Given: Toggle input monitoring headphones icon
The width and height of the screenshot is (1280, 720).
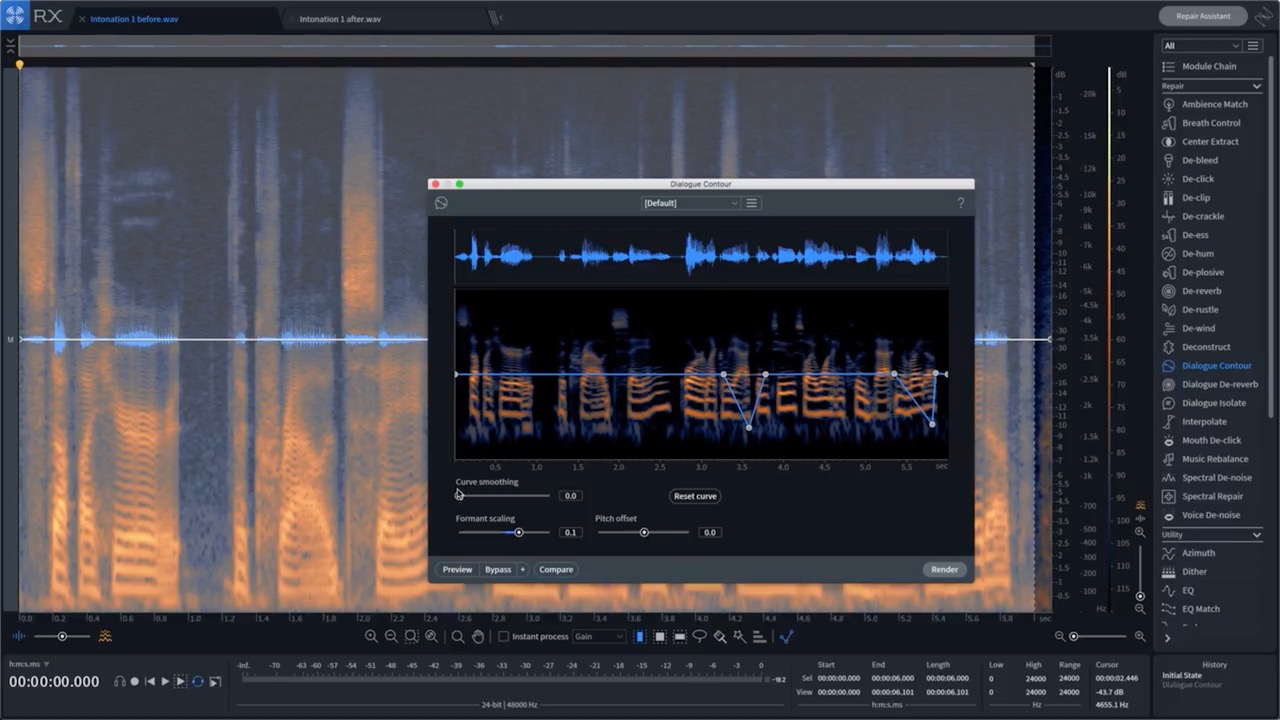Looking at the screenshot, I should [120, 681].
